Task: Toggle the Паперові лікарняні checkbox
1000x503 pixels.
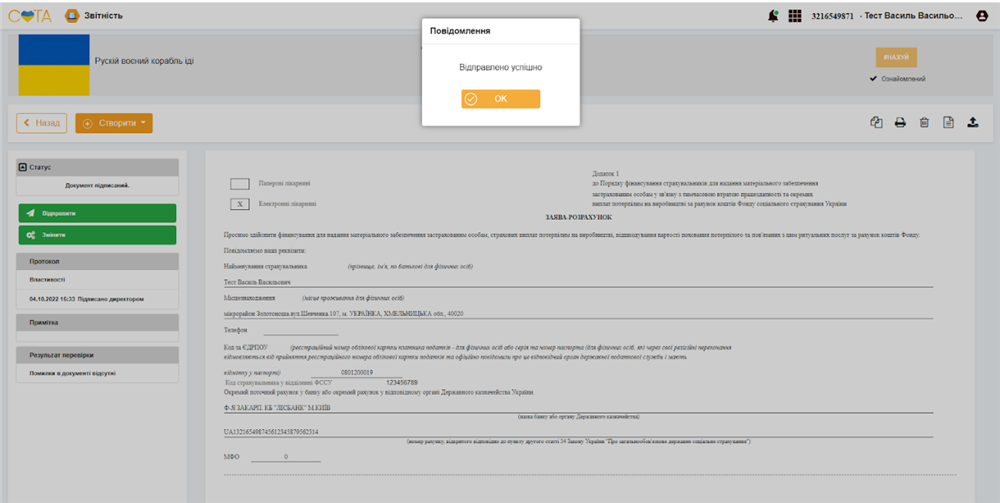Action: 240,184
